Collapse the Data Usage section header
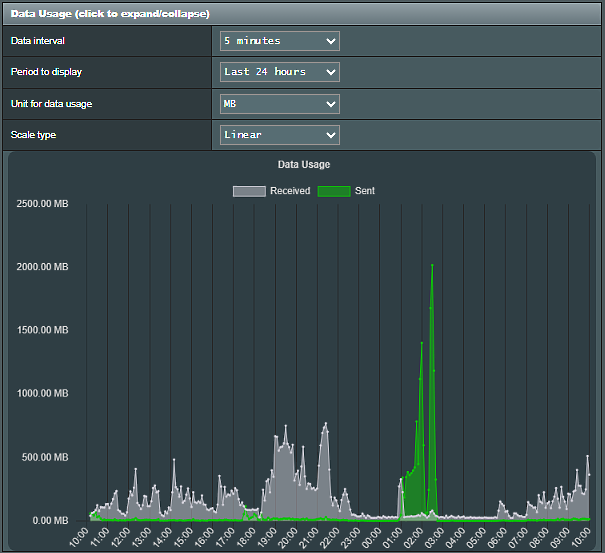 tap(302, 14)
